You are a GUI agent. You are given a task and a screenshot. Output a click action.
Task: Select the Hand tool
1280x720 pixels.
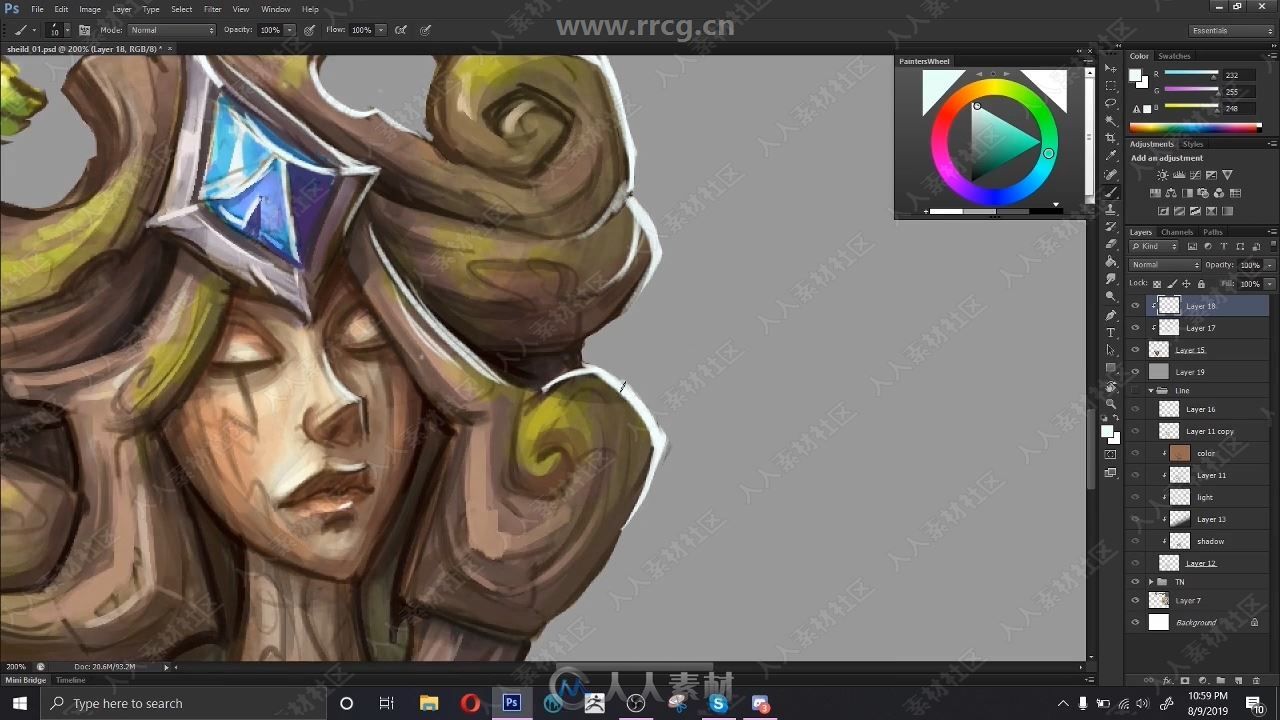click(x=1111, y=386)
